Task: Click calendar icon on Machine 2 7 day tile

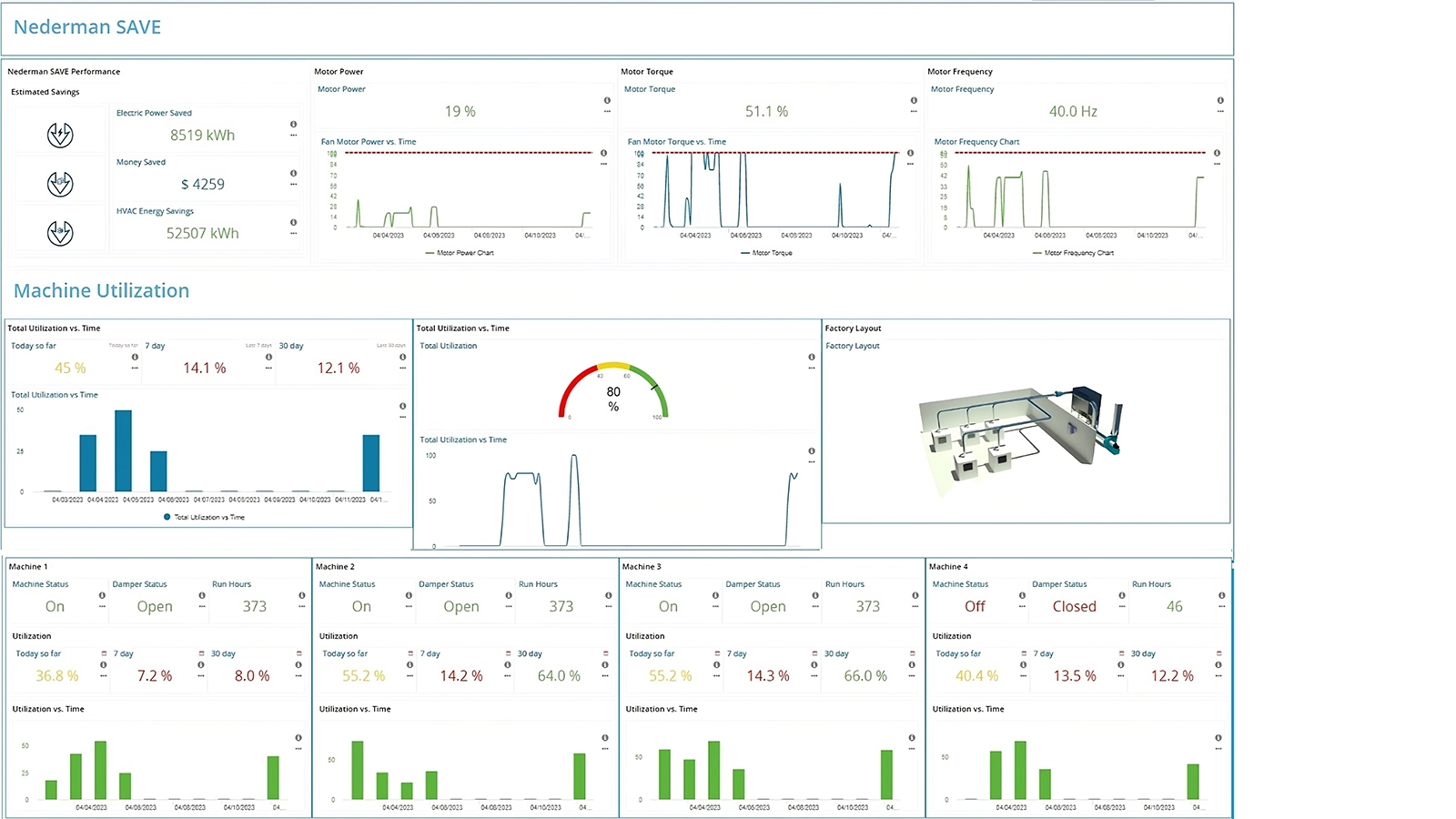Action: click(508, 653)
